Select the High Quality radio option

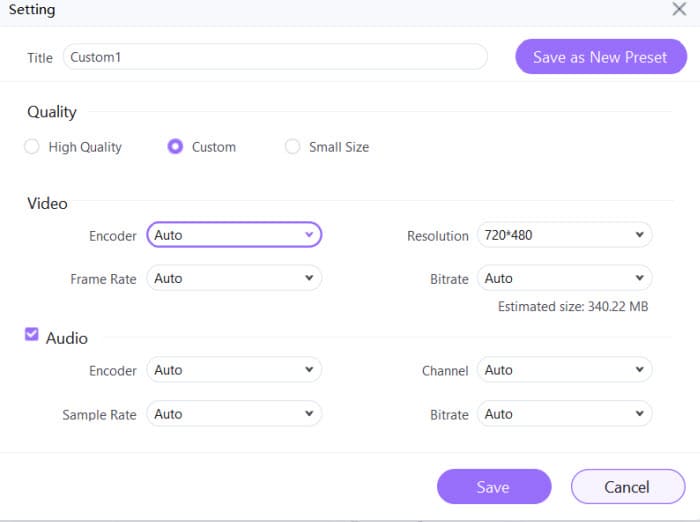click(x=32, y=146)
